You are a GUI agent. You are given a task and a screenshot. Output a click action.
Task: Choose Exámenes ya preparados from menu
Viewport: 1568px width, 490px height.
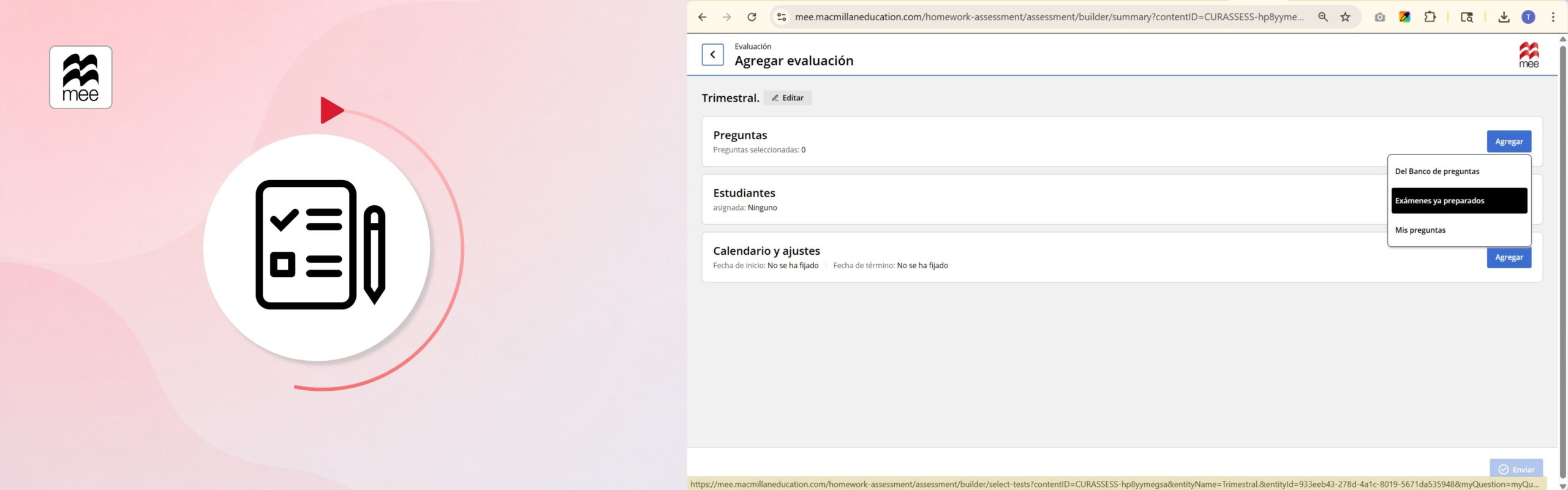coord(1459,201)
